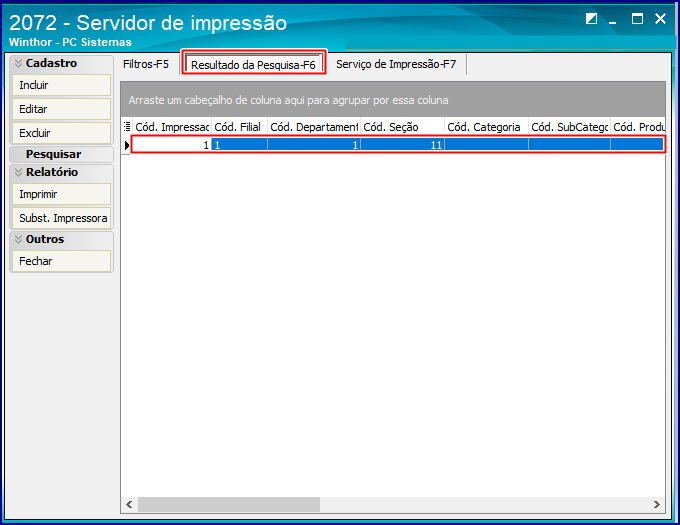680x525 pixels.
Task: Click the Fechar button
Action: 61,261
